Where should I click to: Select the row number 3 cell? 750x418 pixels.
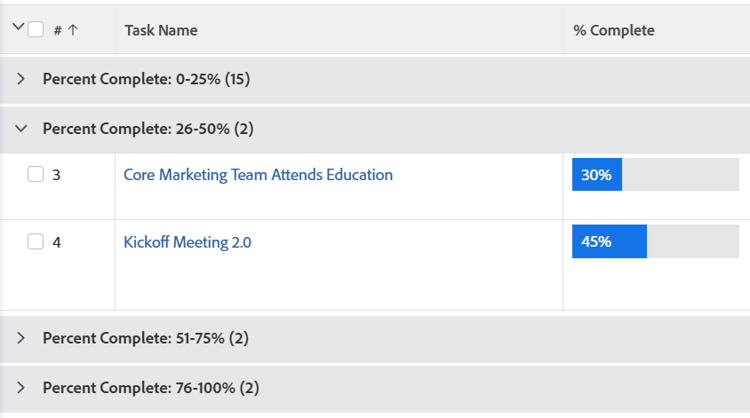[x=57, y=175]
